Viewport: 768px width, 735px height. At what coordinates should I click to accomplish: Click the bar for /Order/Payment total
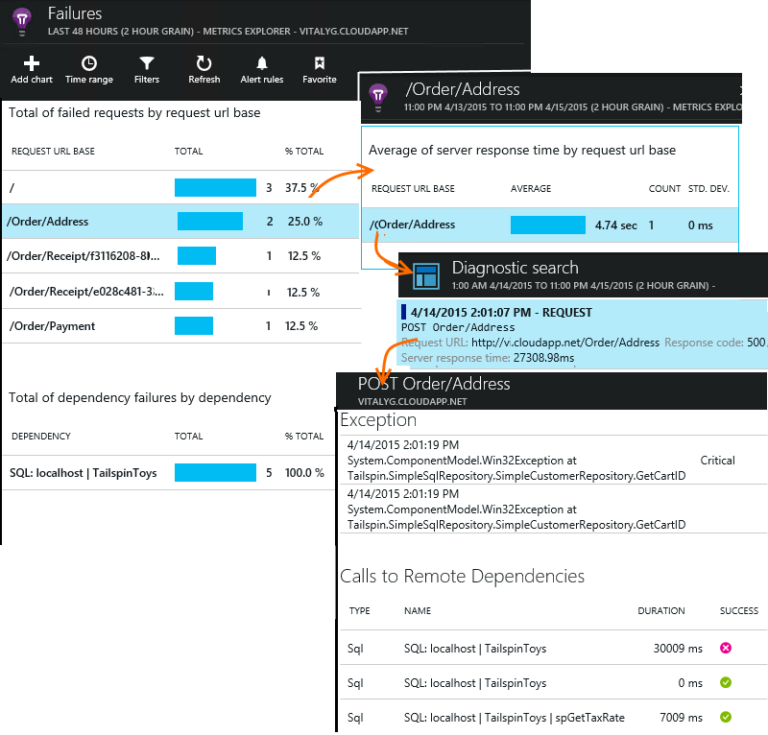(x=194, y=326)
